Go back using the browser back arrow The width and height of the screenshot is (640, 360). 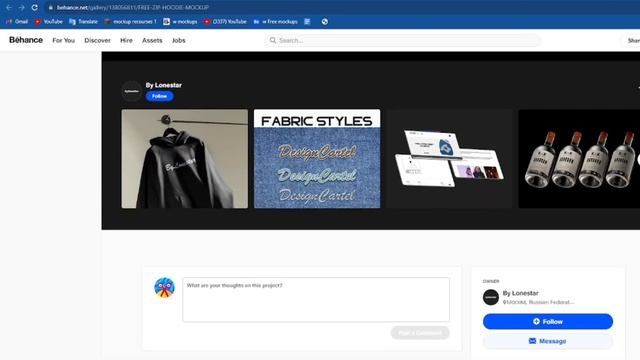click(x=9, y=7)
